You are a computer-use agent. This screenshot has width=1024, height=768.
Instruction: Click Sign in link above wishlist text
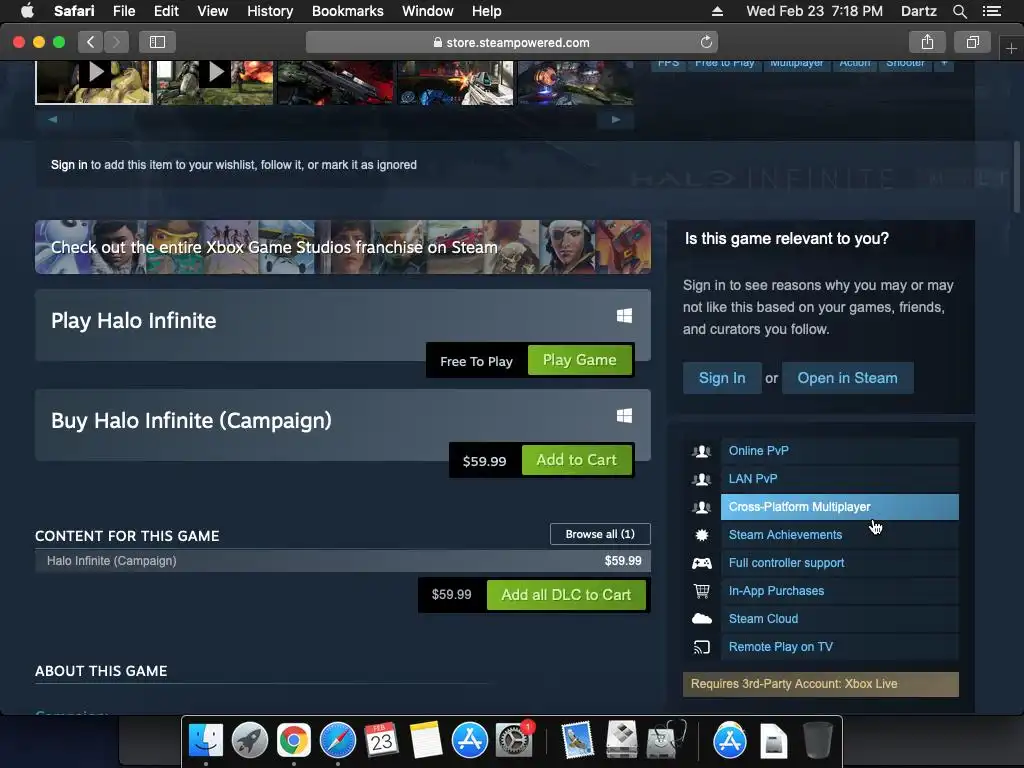click(x=69, y=165)
